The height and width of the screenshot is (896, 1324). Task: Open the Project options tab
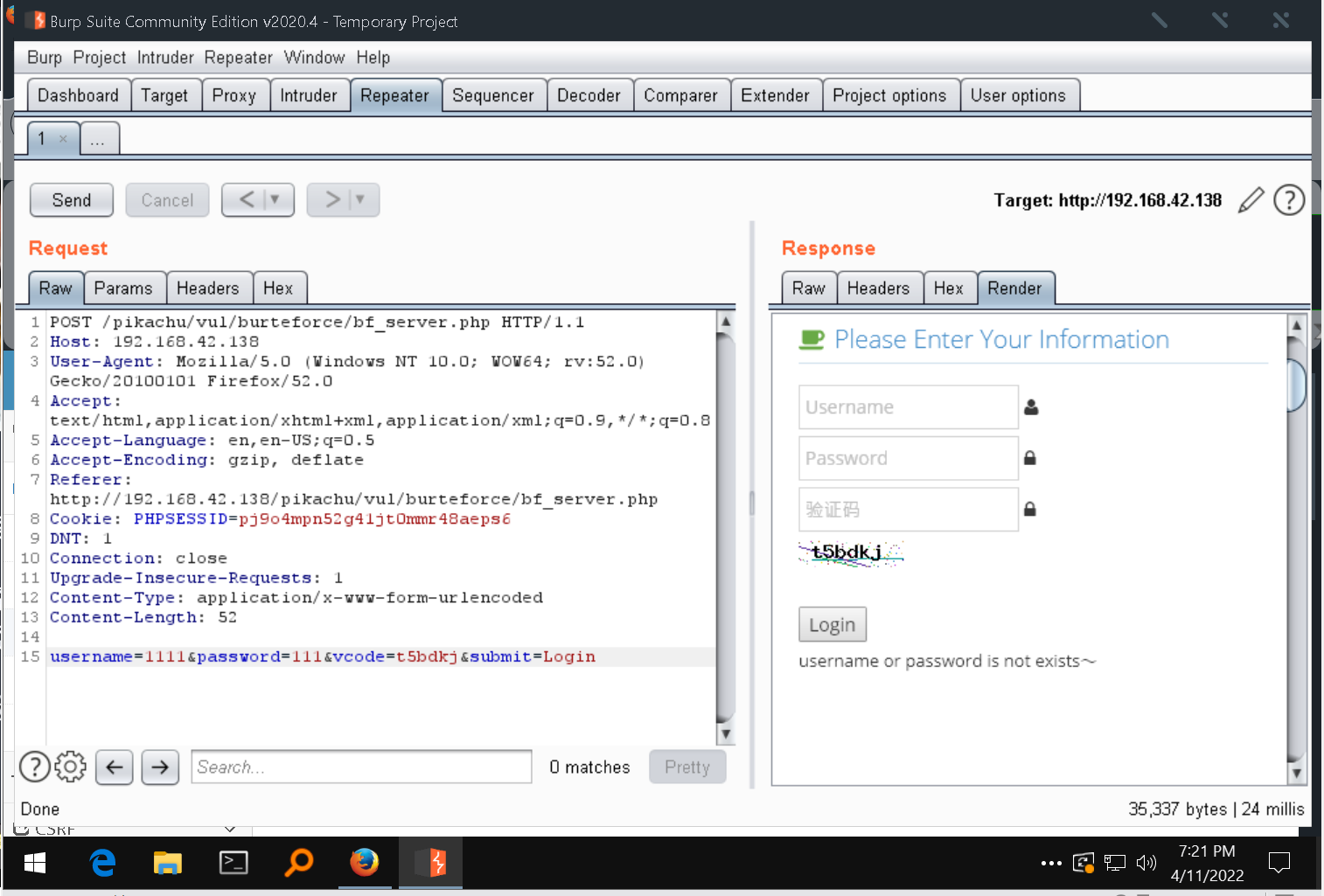pyautogui.click(x=890, y=95)
